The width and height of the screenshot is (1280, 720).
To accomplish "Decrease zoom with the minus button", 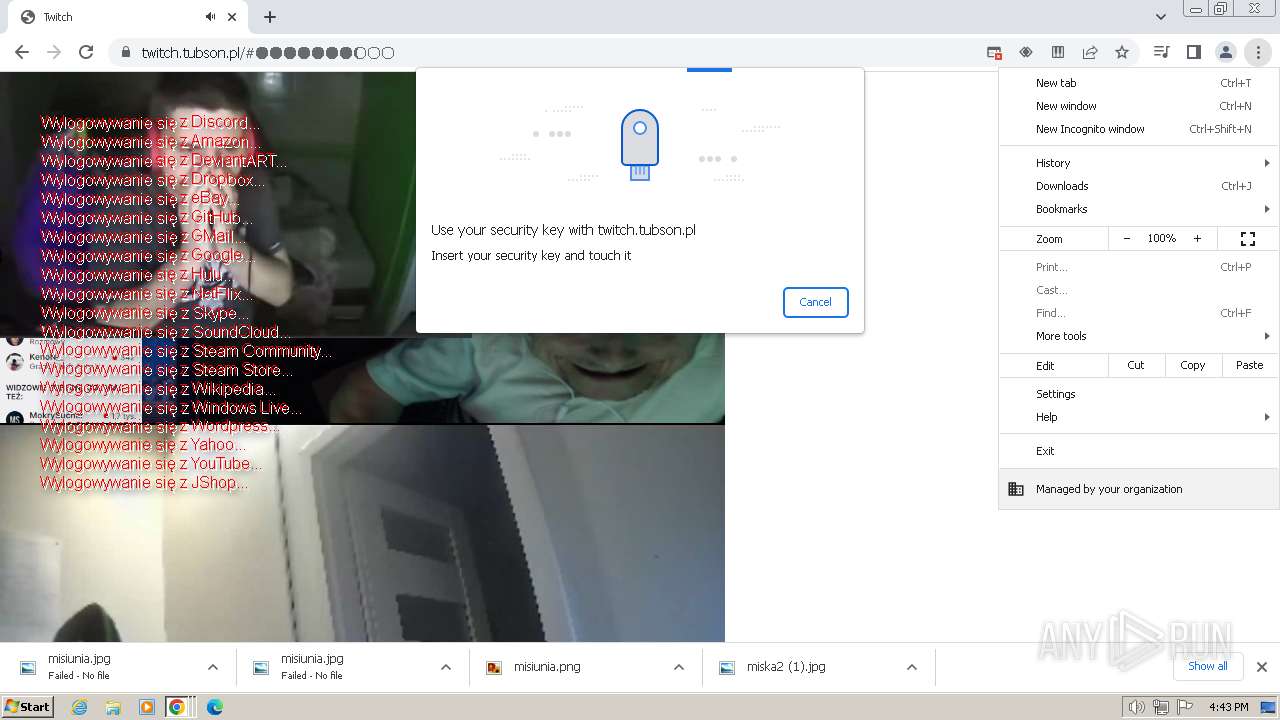I will tap(1127, 239).
